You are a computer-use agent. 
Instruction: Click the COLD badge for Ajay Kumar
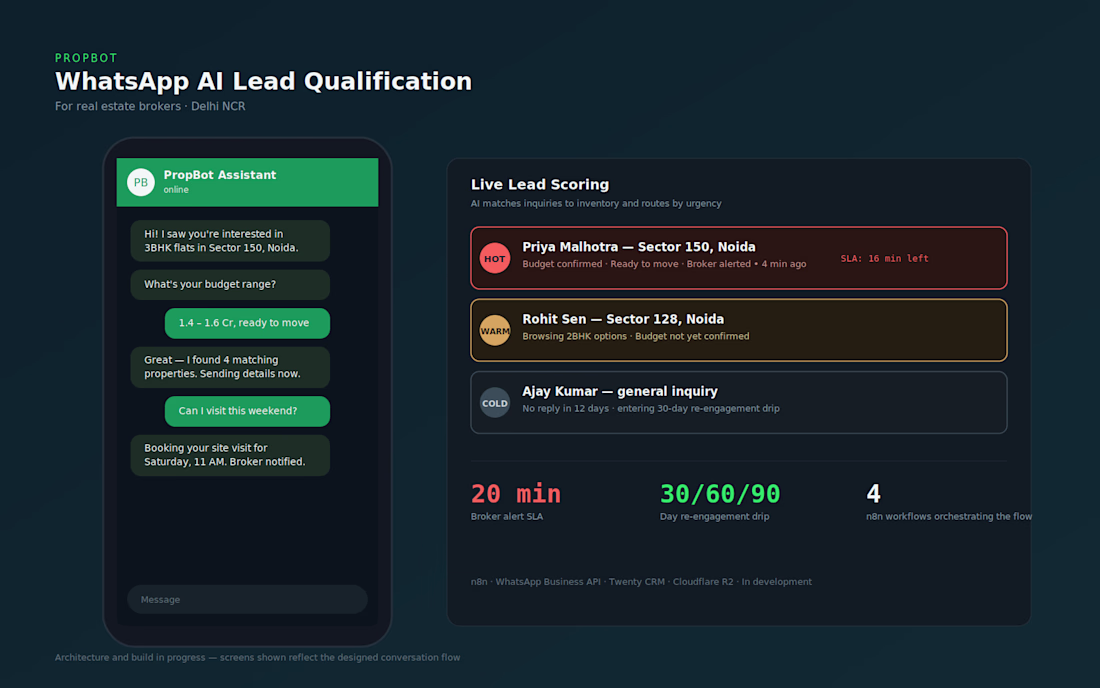(495, 403)
